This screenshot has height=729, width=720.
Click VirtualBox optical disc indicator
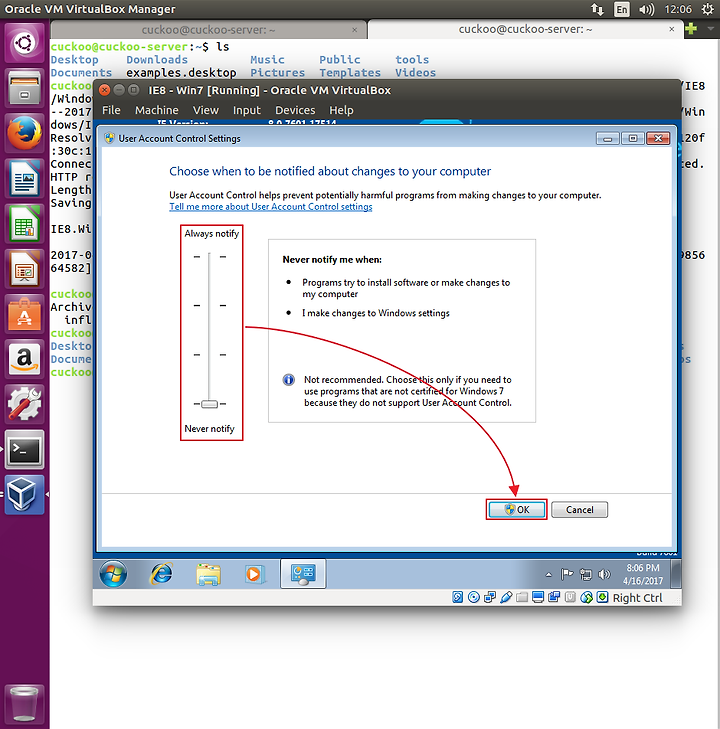tap(474, 597)
